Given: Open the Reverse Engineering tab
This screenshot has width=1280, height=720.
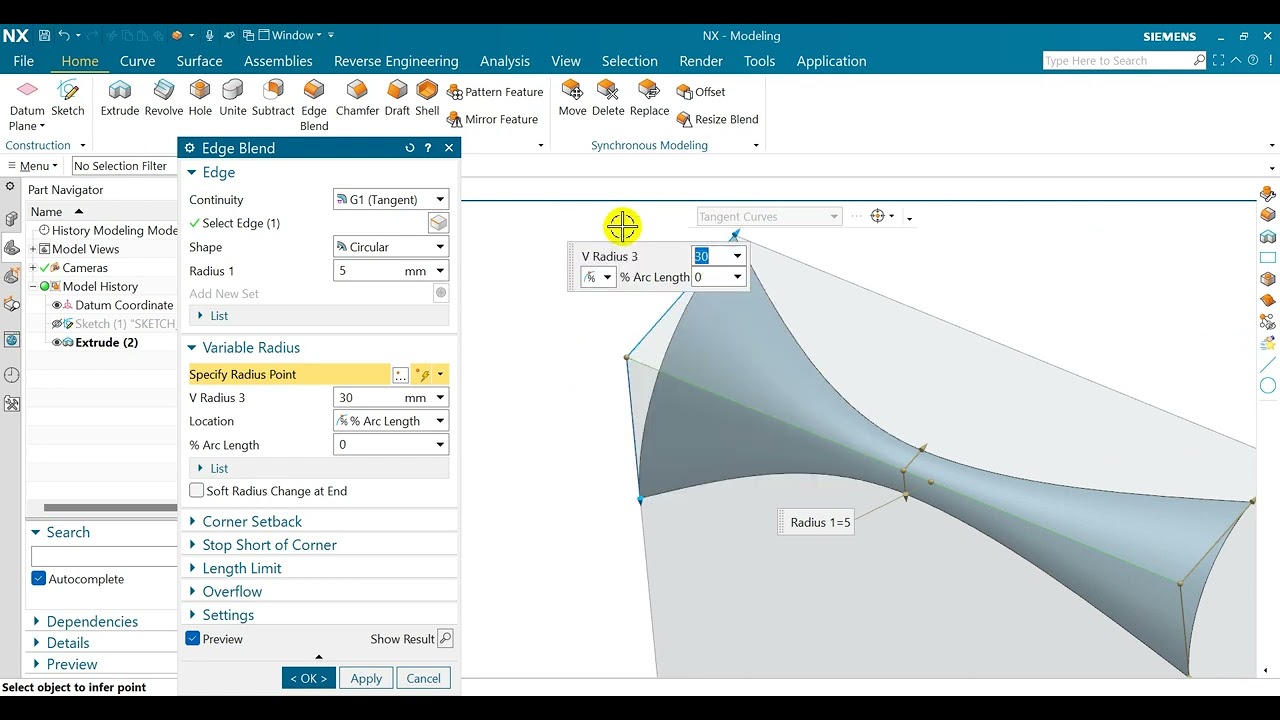Looking at the screenshot, I should (396, 61).
